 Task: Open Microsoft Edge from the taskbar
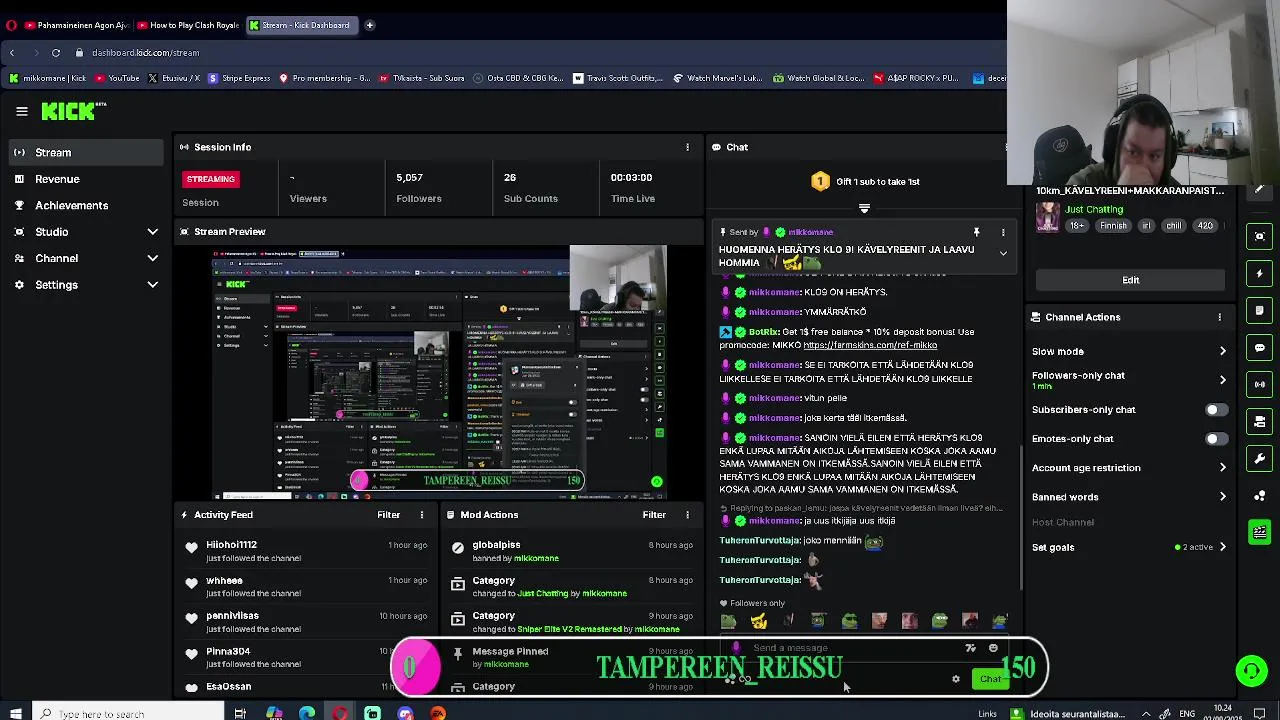[x=307, y=713]
